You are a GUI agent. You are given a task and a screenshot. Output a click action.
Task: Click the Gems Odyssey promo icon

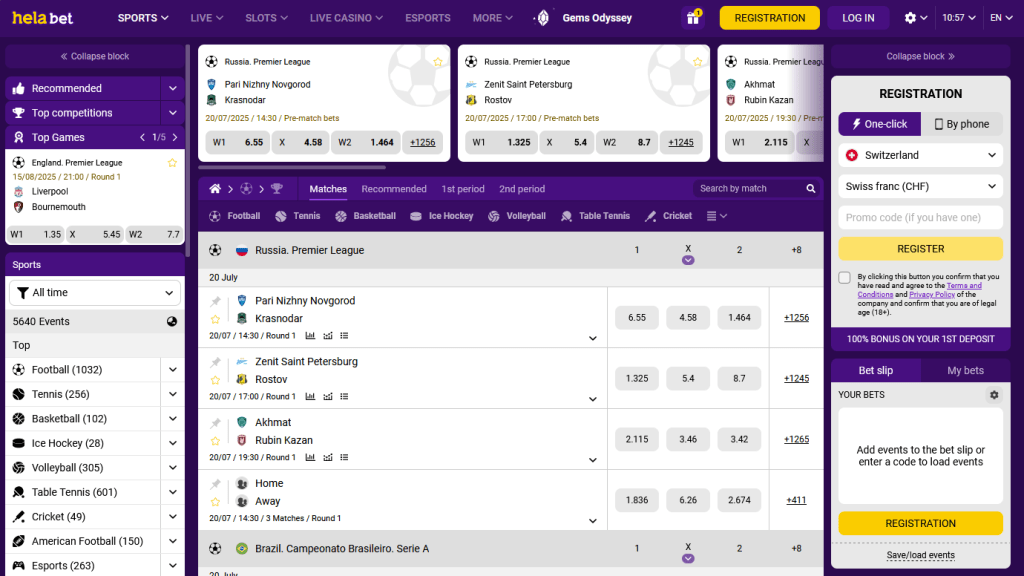coord(543,18)
